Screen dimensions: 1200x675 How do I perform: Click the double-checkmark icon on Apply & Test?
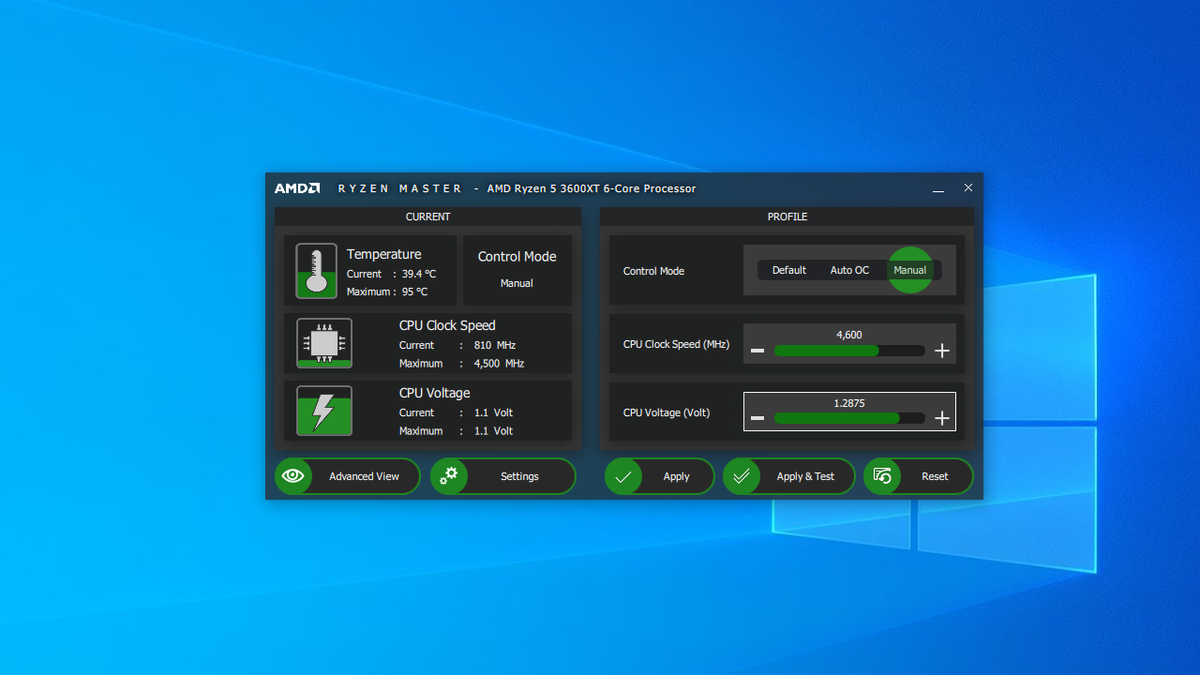[x=741, y=477]
